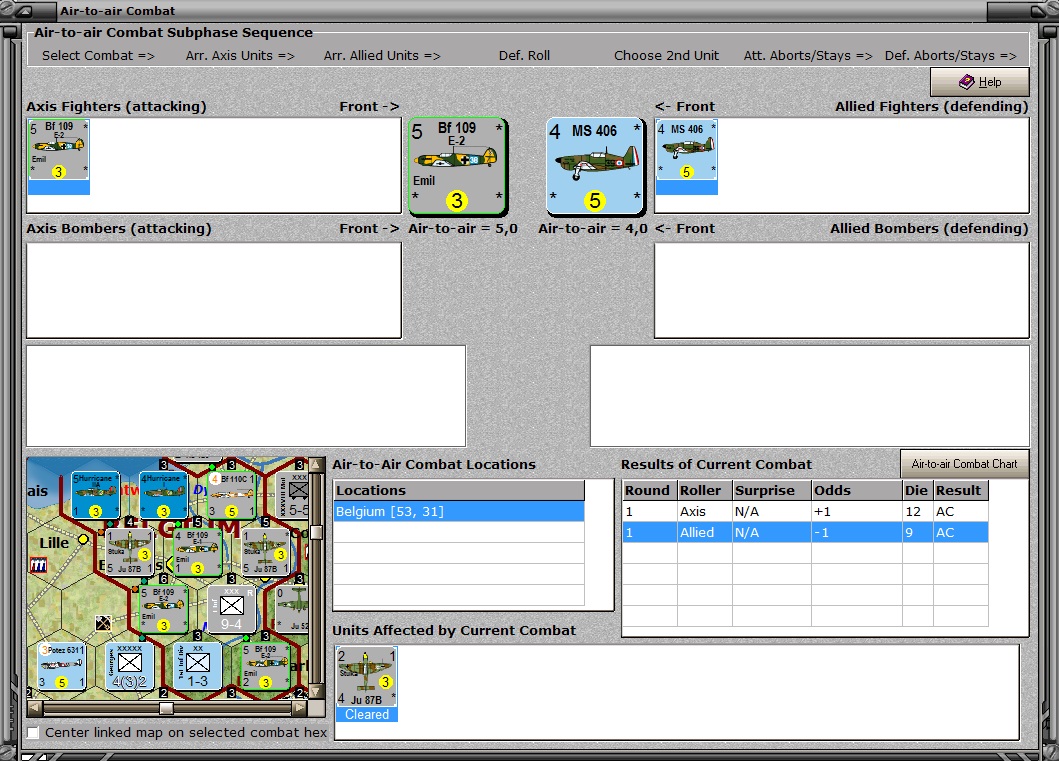This screenshot has width=1059, height=761.
Task: Click Att. Aborts/Stays => subphase label
Action: click(x=808, y=55)
